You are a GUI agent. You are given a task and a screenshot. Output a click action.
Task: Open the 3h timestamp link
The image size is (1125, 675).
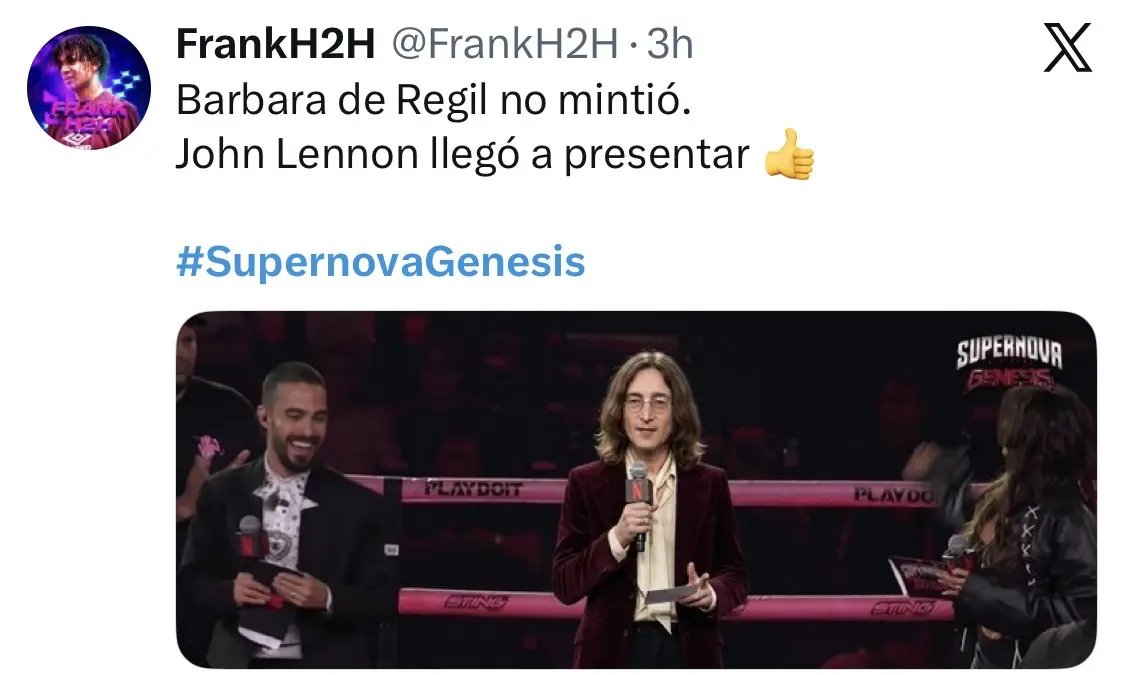pyautogui.click(x=670, y=44)
